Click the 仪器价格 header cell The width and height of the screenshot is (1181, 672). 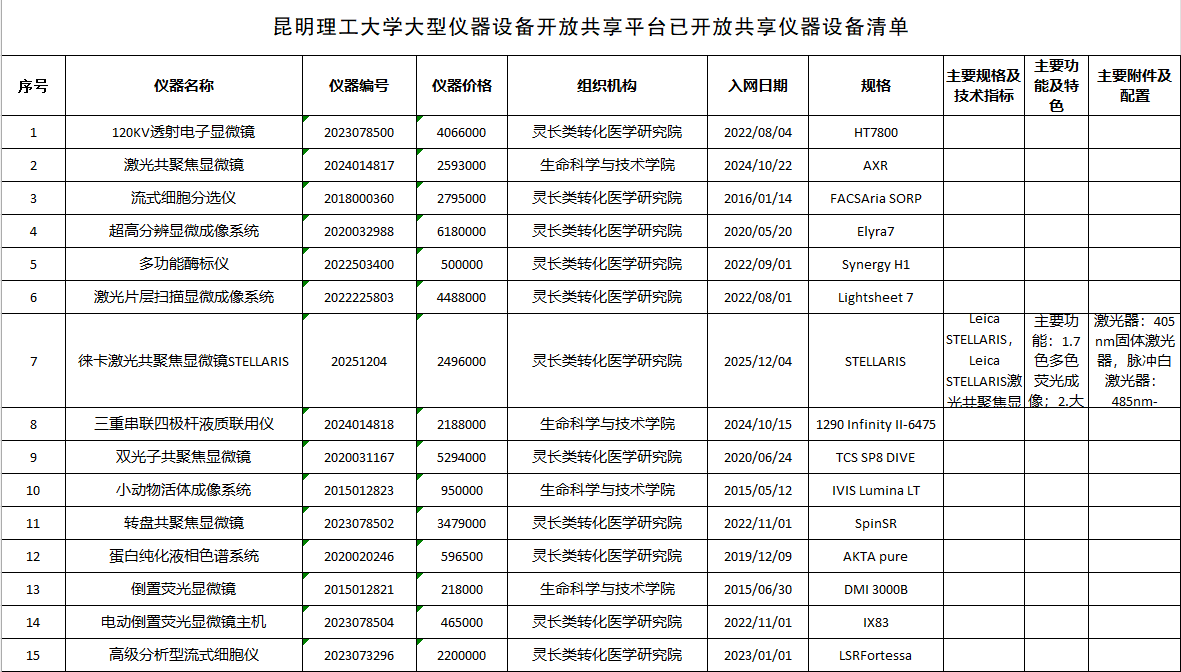461,85
